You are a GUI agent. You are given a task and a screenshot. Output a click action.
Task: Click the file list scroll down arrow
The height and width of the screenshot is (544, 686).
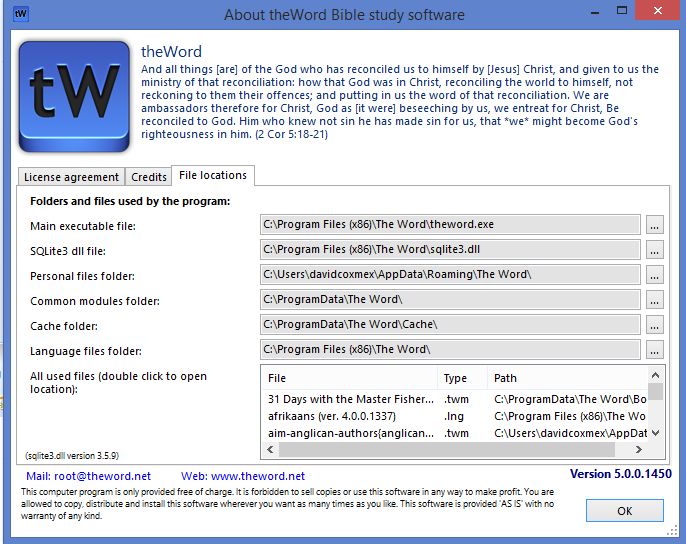point(655,433)
